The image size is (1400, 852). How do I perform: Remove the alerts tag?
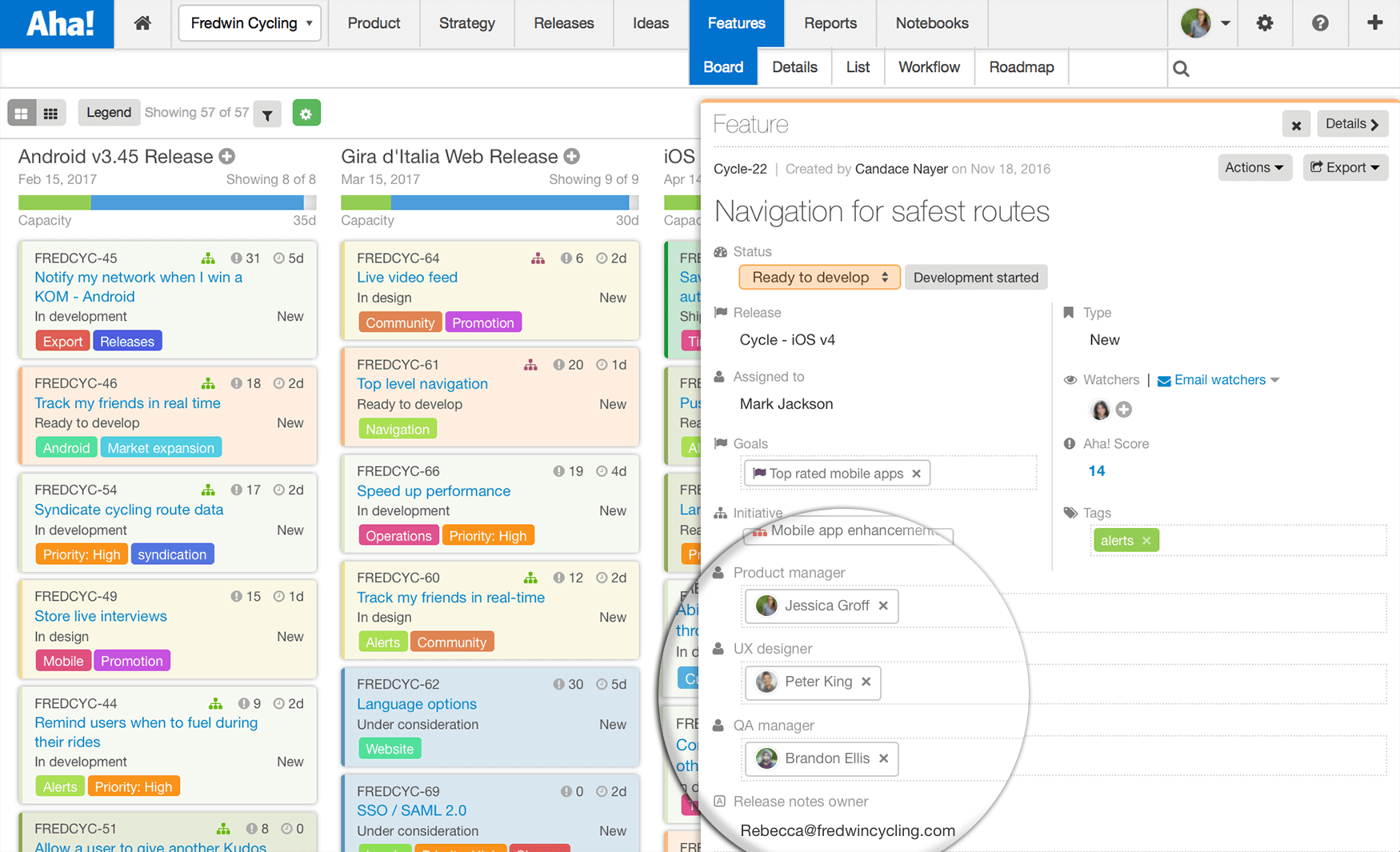pos(1146,541)
